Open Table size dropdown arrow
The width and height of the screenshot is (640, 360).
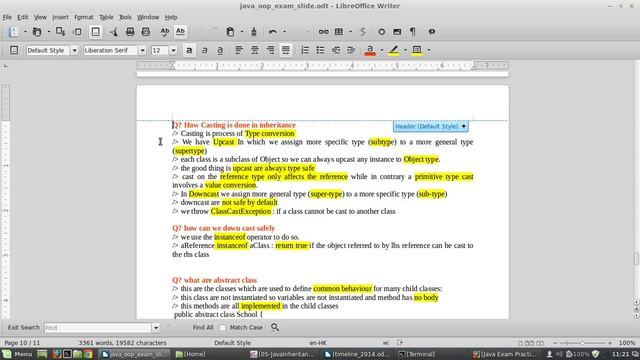click(350, 32)
